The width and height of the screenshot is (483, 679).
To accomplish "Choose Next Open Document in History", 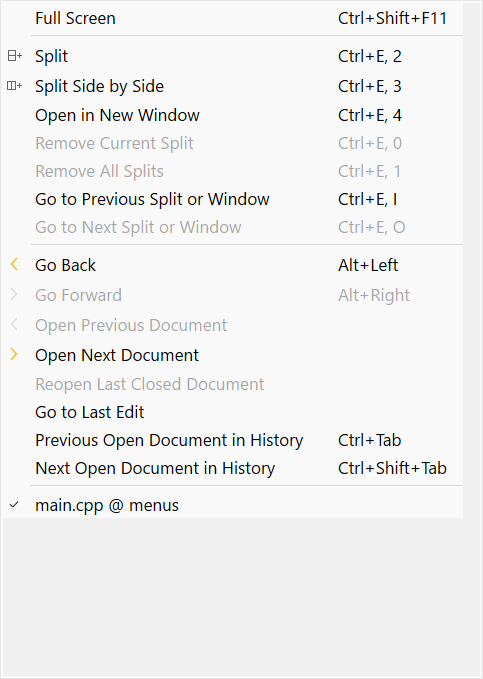I will click(x=233, y=469).
